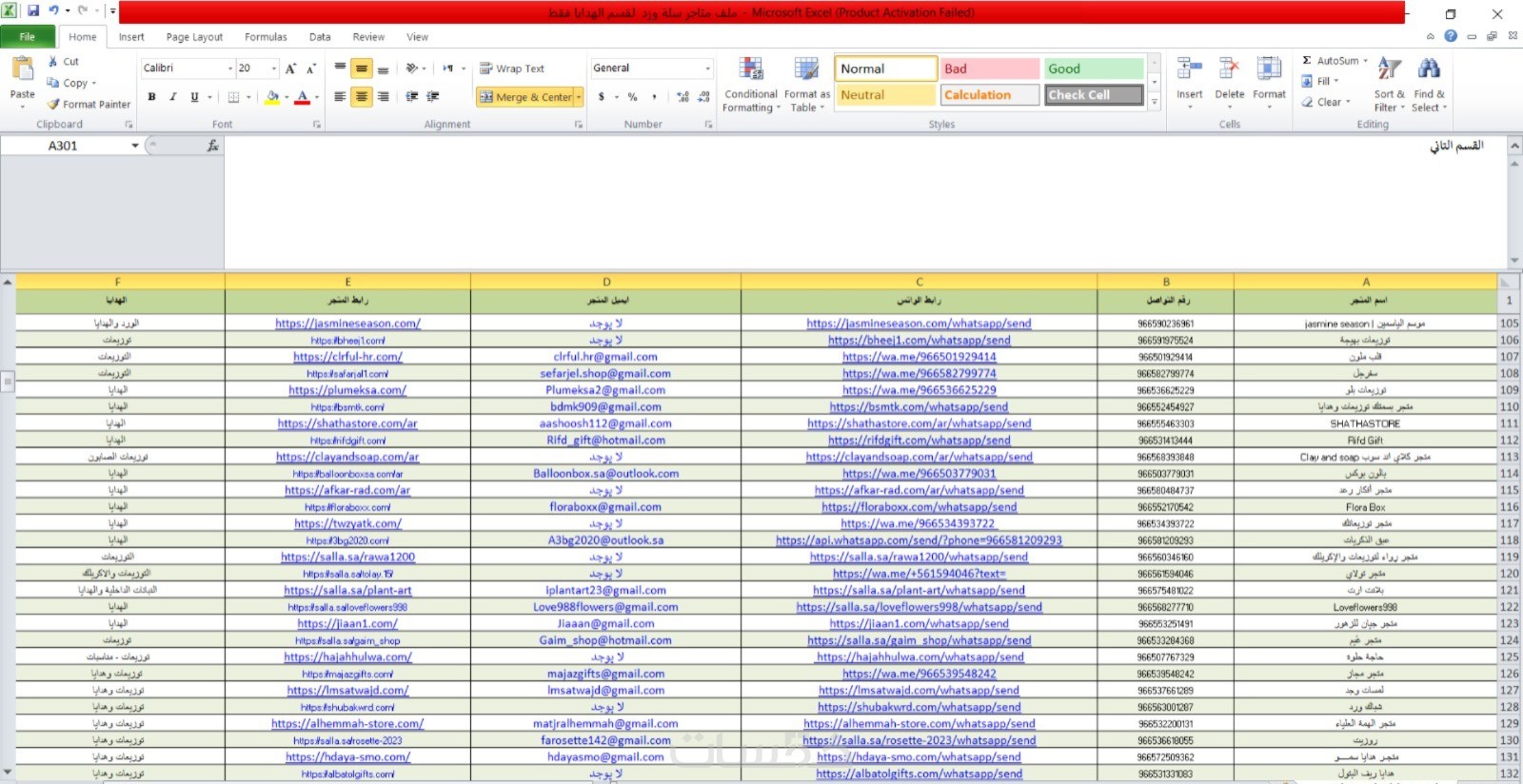This screenshot has width=1523, height=784.
Task: Undo the last action
Action: tap(53, 11)
